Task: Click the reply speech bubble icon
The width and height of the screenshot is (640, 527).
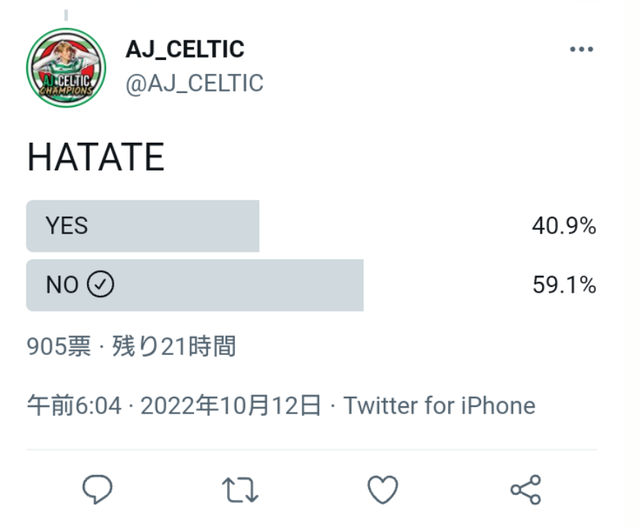Action: [x=97, y=488]
